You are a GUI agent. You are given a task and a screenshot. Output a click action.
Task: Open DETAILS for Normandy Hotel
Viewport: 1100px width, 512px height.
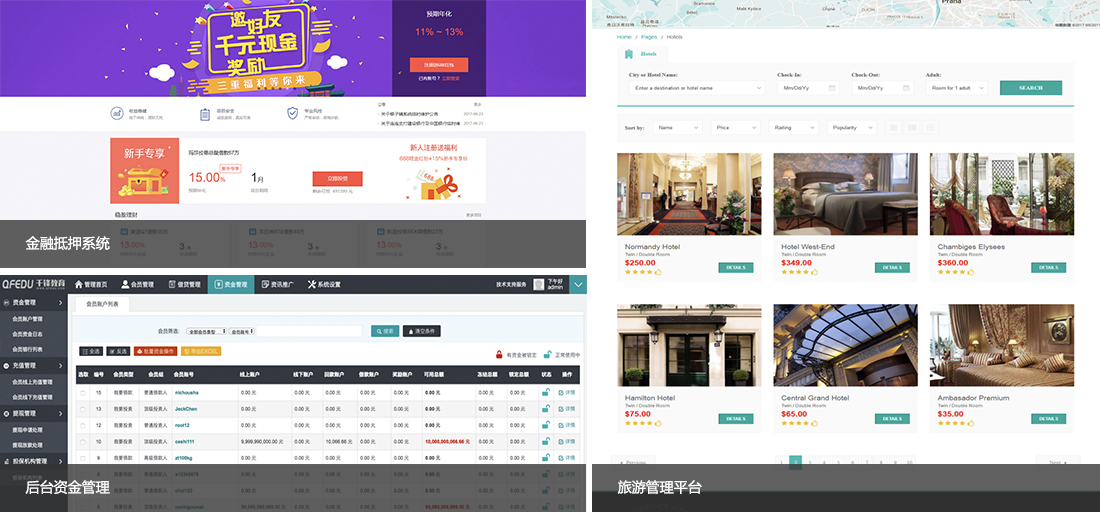point(736,267)
